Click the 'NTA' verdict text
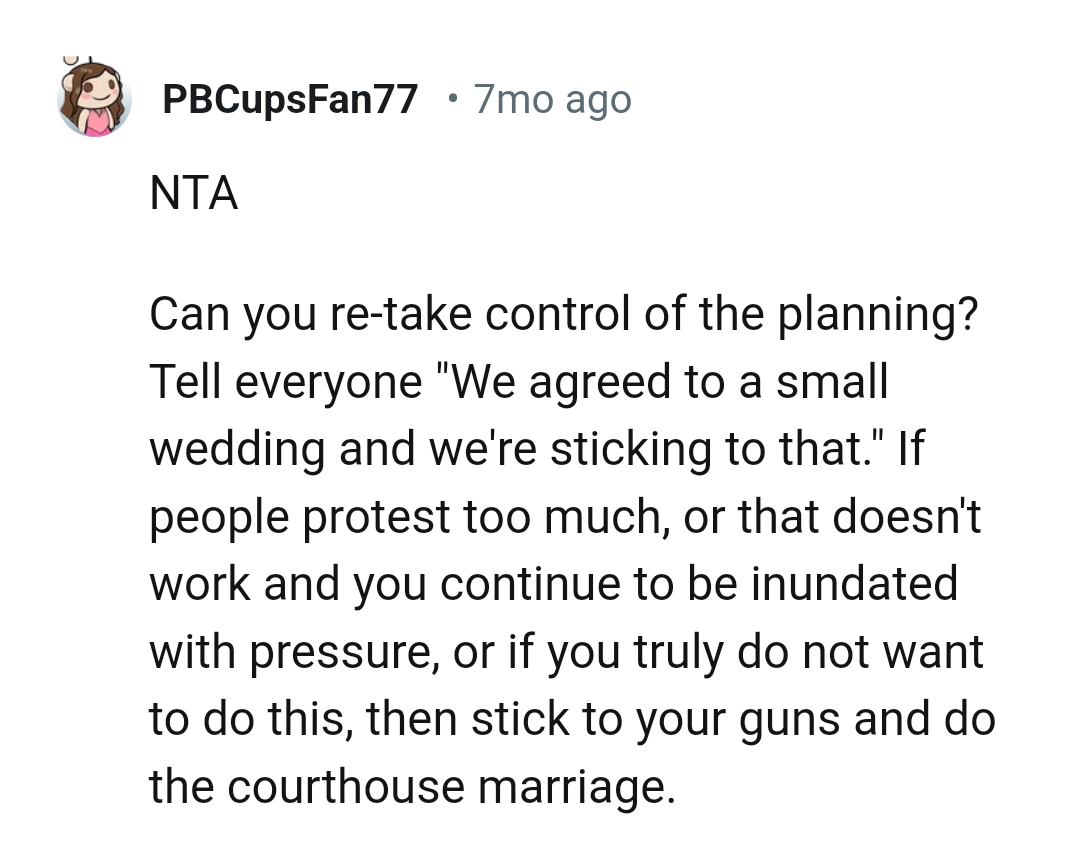The image size is (1080, 858). pos(194,193)
